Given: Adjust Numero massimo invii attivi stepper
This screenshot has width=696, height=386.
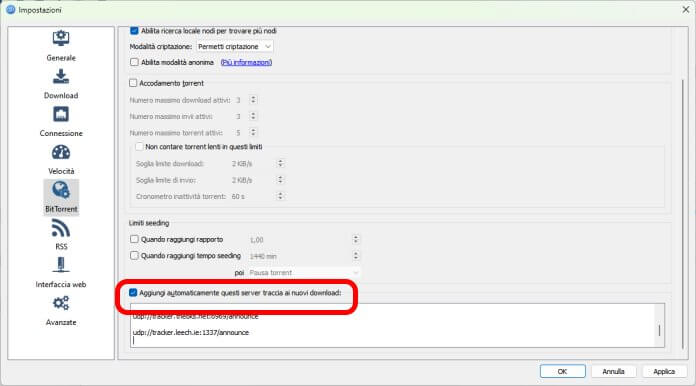Looking at the screenshot, I should [253, 116].
